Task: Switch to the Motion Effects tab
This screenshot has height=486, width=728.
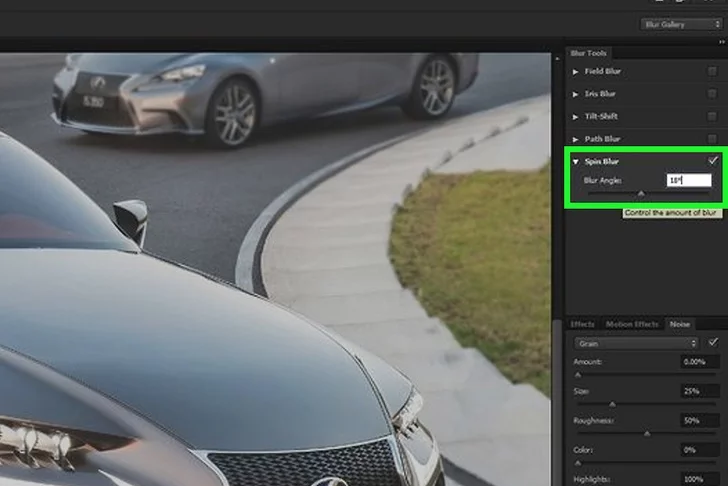Action: coord(632,324)
